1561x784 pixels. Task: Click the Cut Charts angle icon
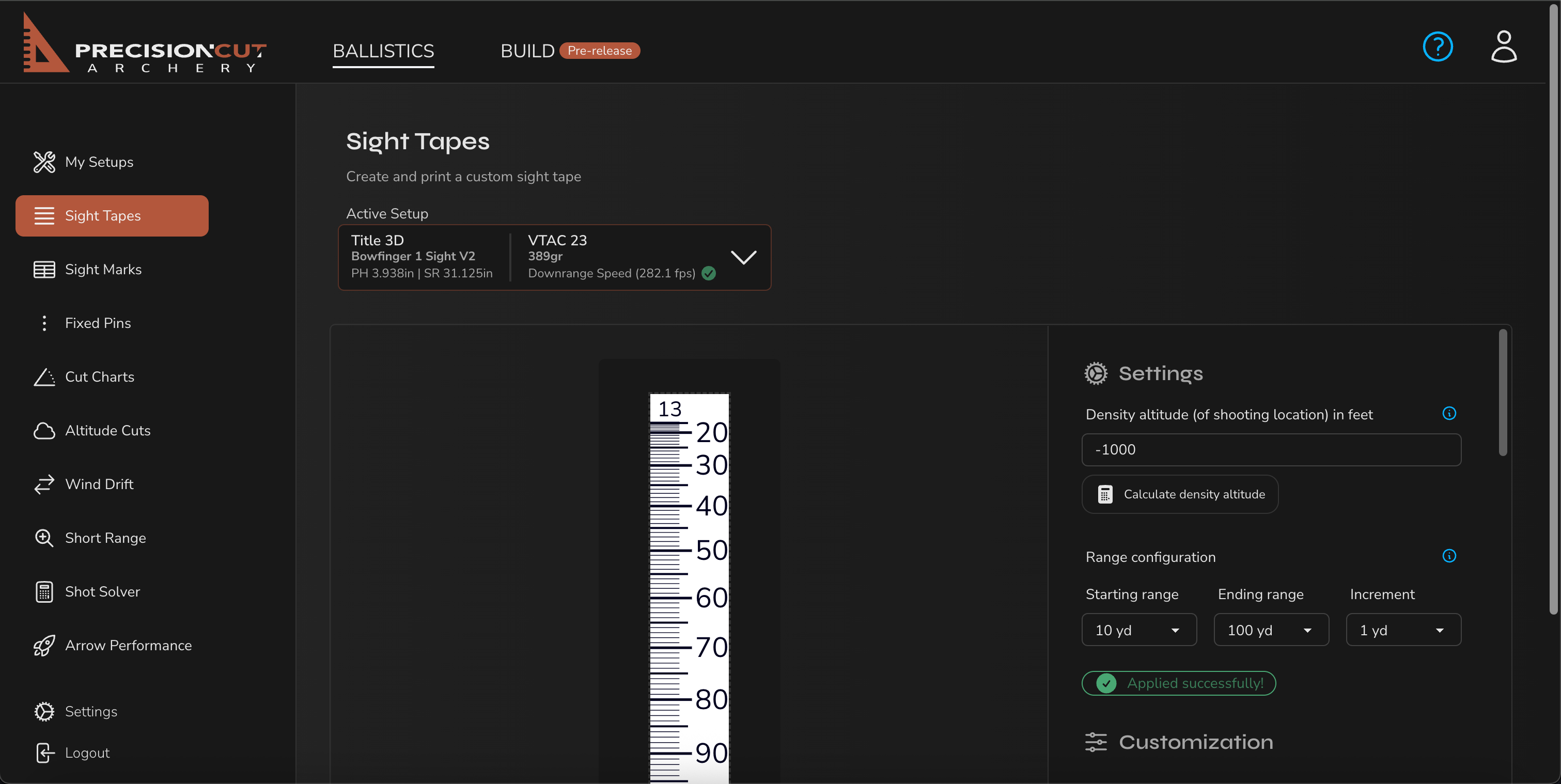pos(44,377)
